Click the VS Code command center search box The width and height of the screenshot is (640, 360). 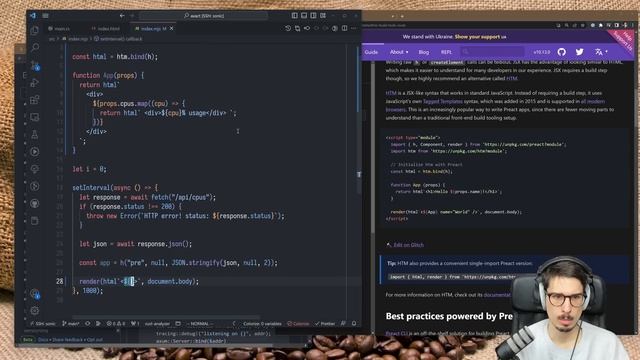pyautogui.click(x=203, y=16)
